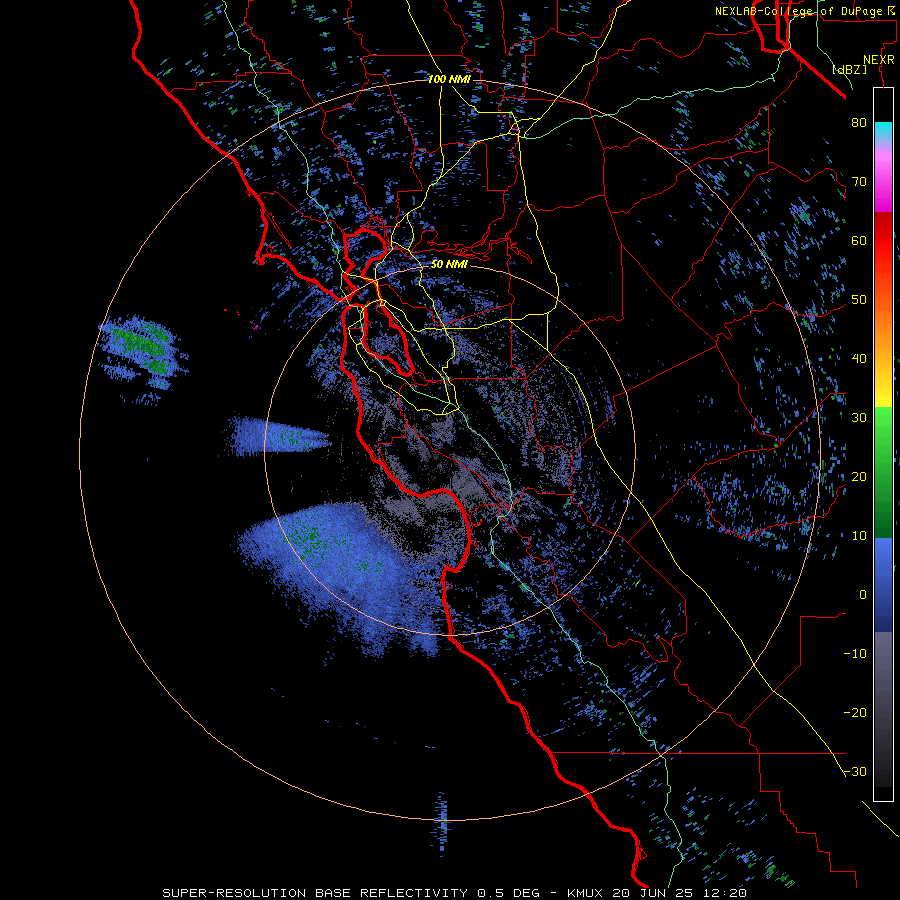Click the 80 value on dBZ scale

pos(859,122)
